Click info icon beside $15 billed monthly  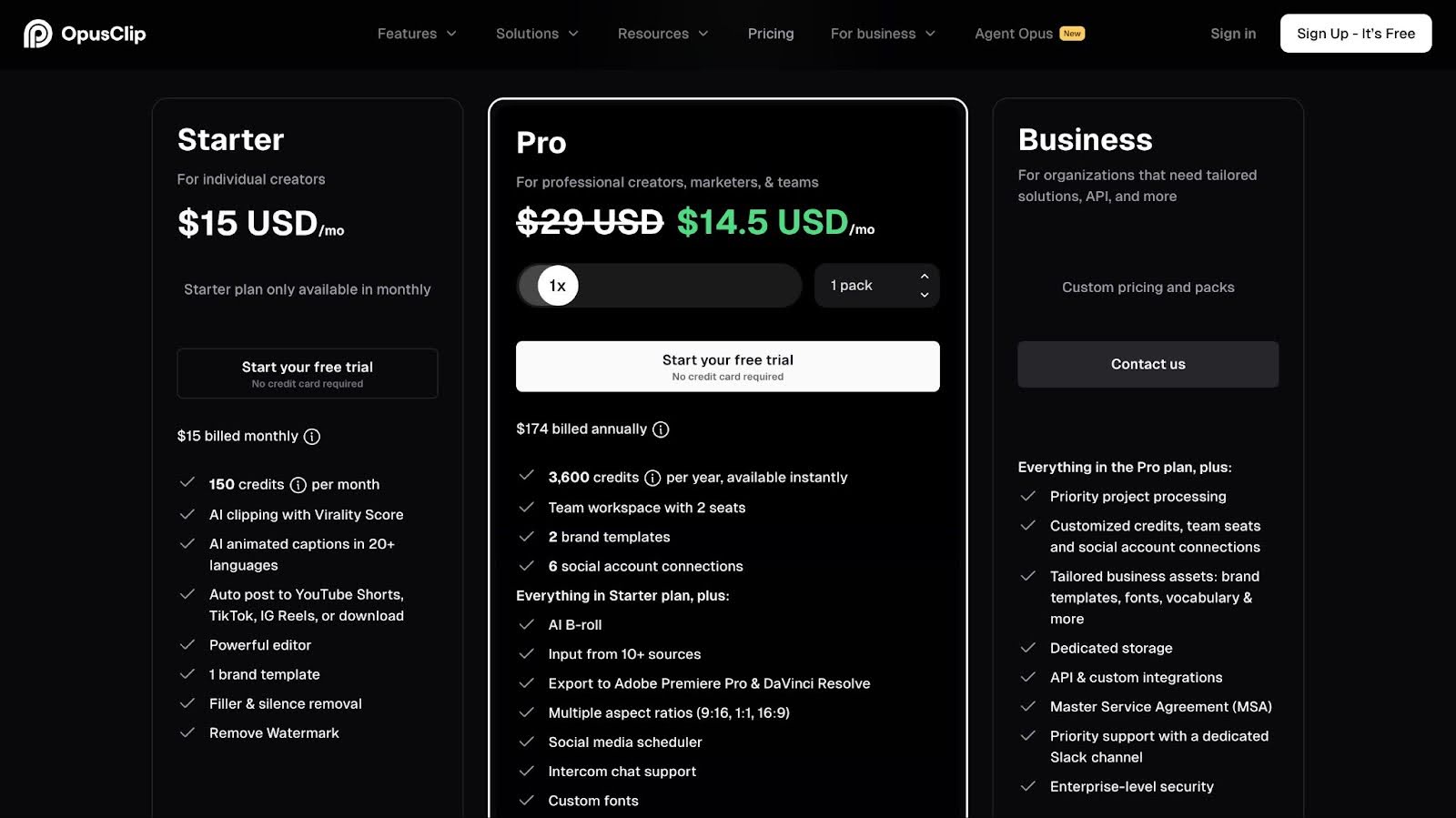click(x=312, y=437)
